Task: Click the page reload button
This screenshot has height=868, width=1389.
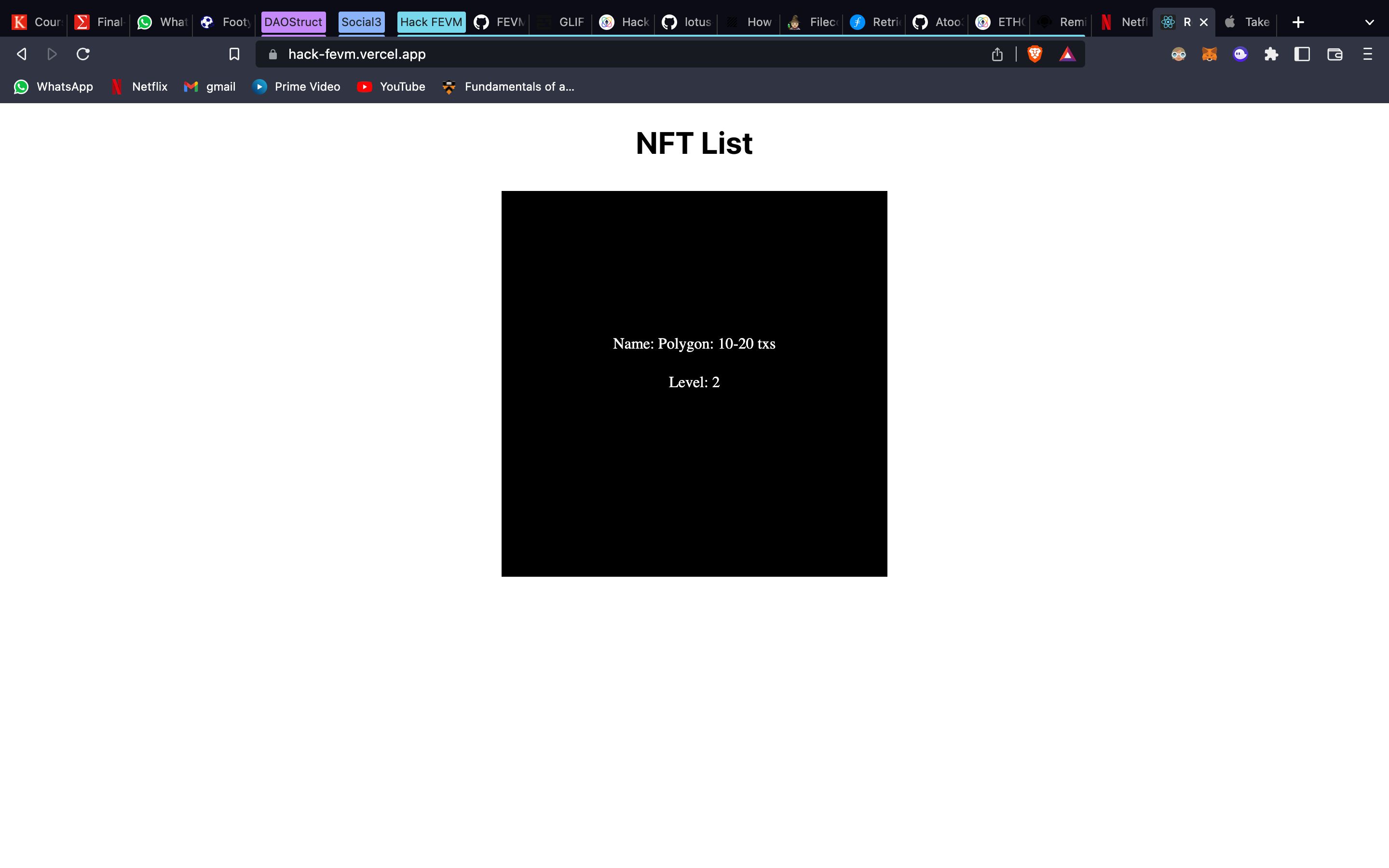Action: coord(85,55)
